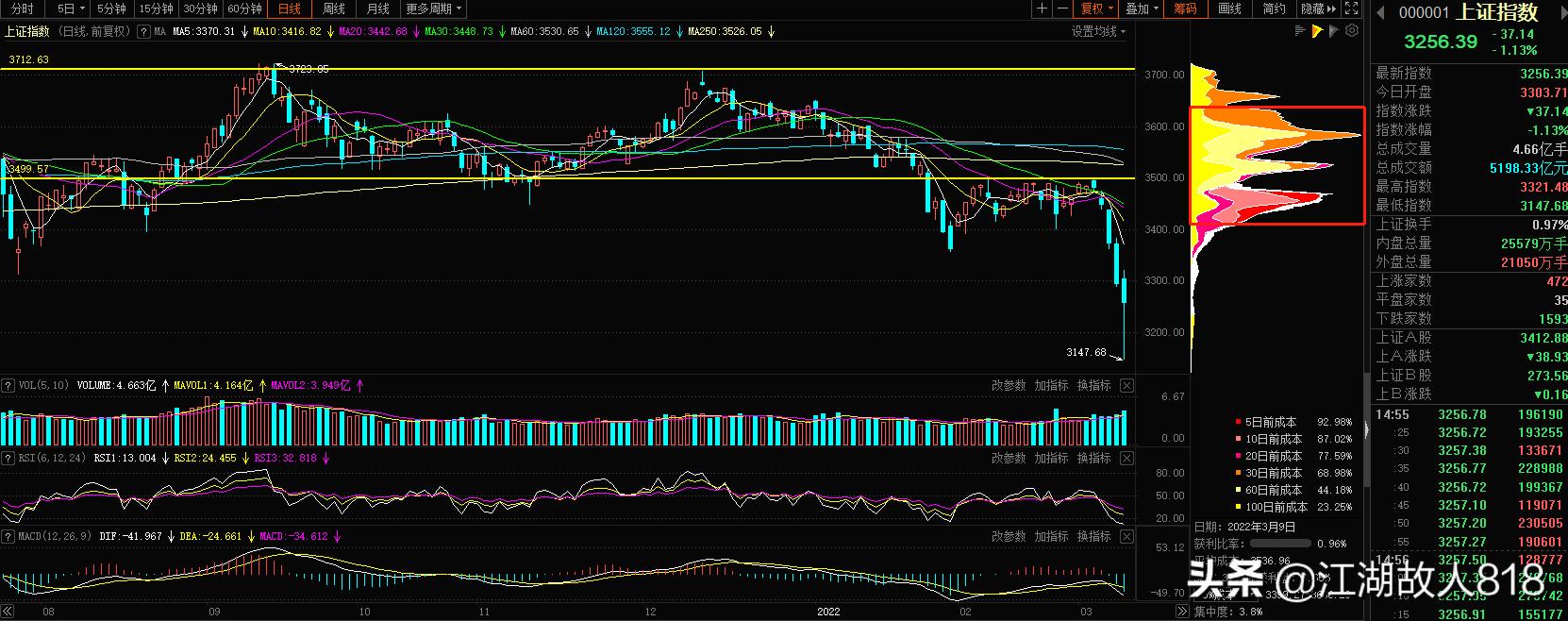Image resolution: width=1568 pixels, height=621 pixels.
Task: Enter fullscreen chart mode icon
Action: tap(1352, 8)
